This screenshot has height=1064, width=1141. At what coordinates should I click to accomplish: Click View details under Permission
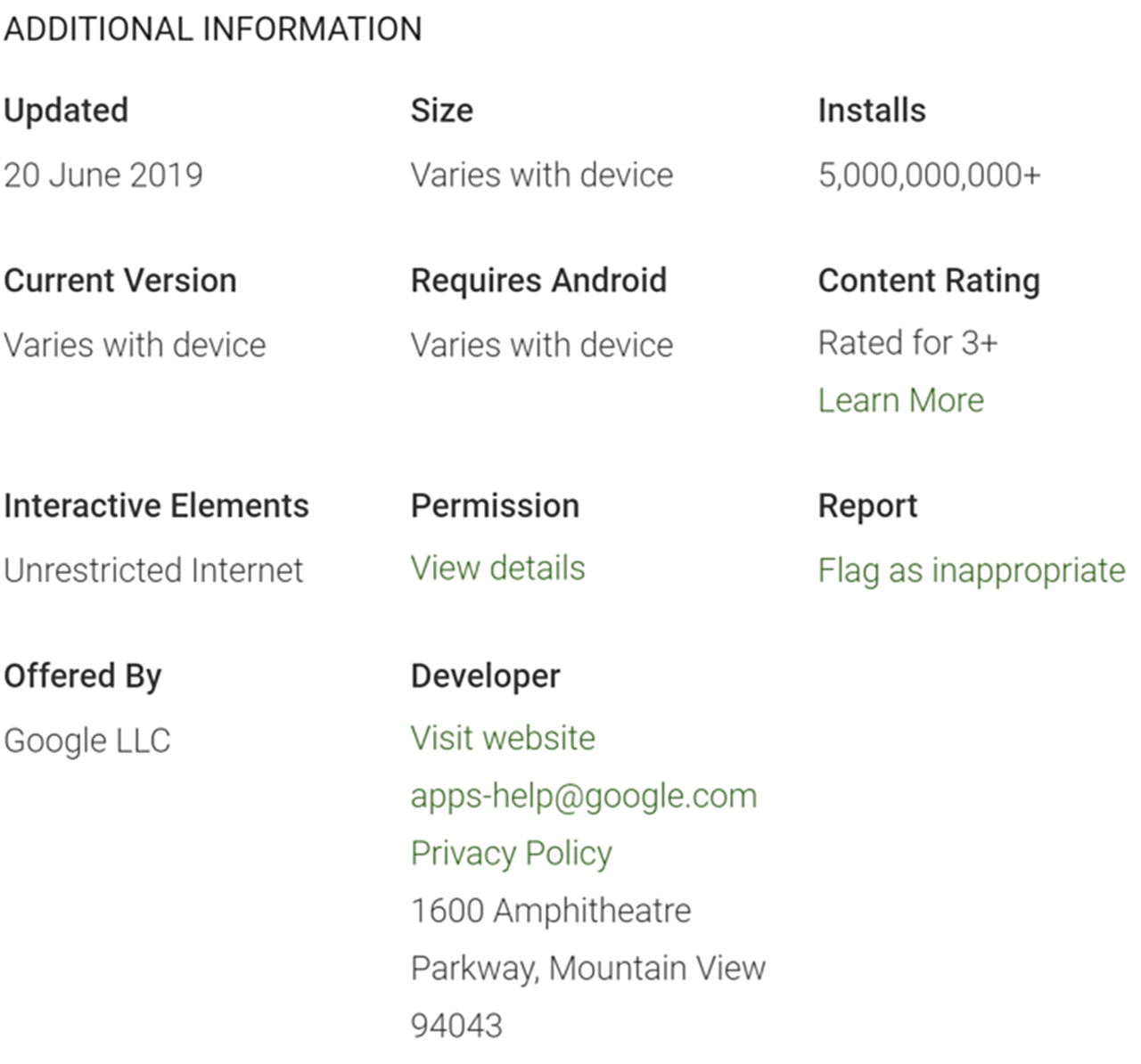coord(497,569)
